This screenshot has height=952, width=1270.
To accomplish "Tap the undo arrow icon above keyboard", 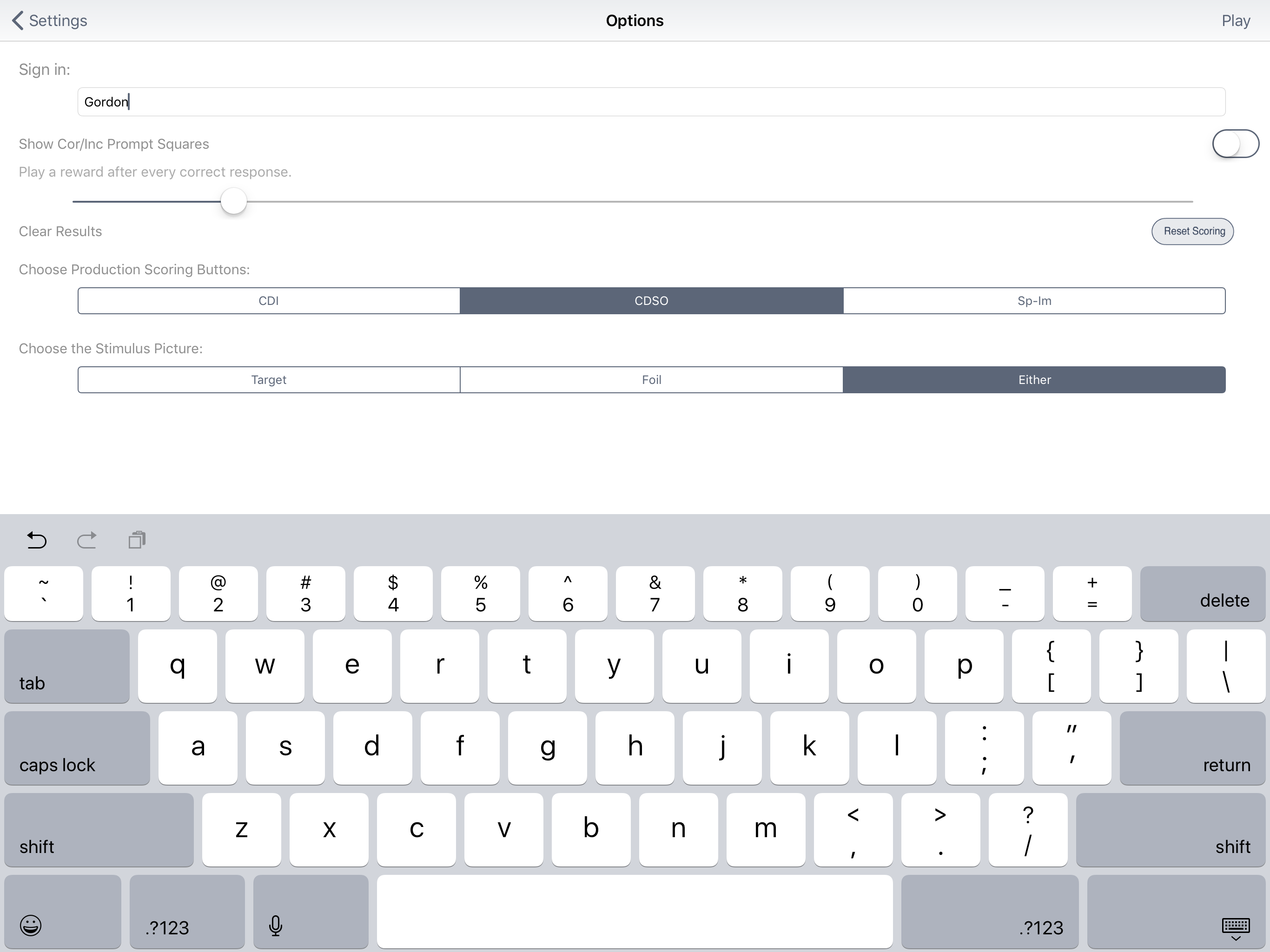I will [x=37, y=540].
